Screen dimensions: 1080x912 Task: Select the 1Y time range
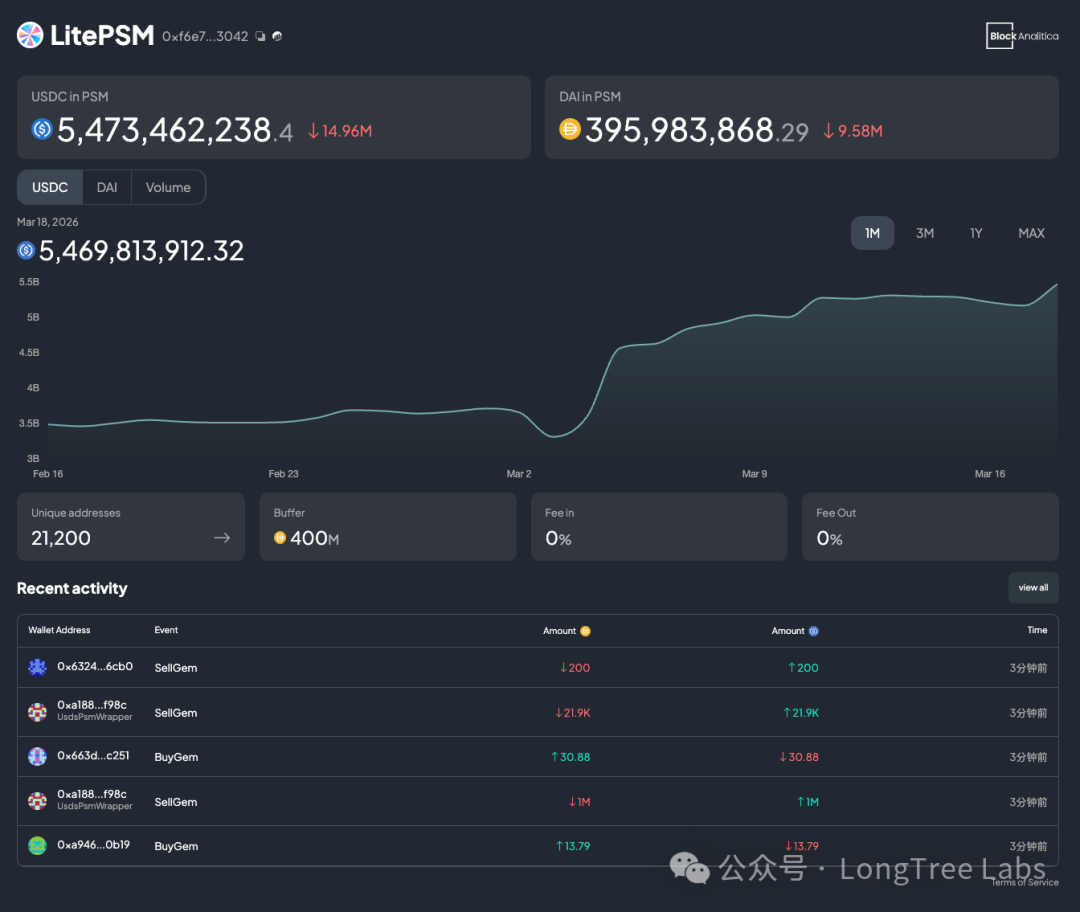(x=976, y=234)
